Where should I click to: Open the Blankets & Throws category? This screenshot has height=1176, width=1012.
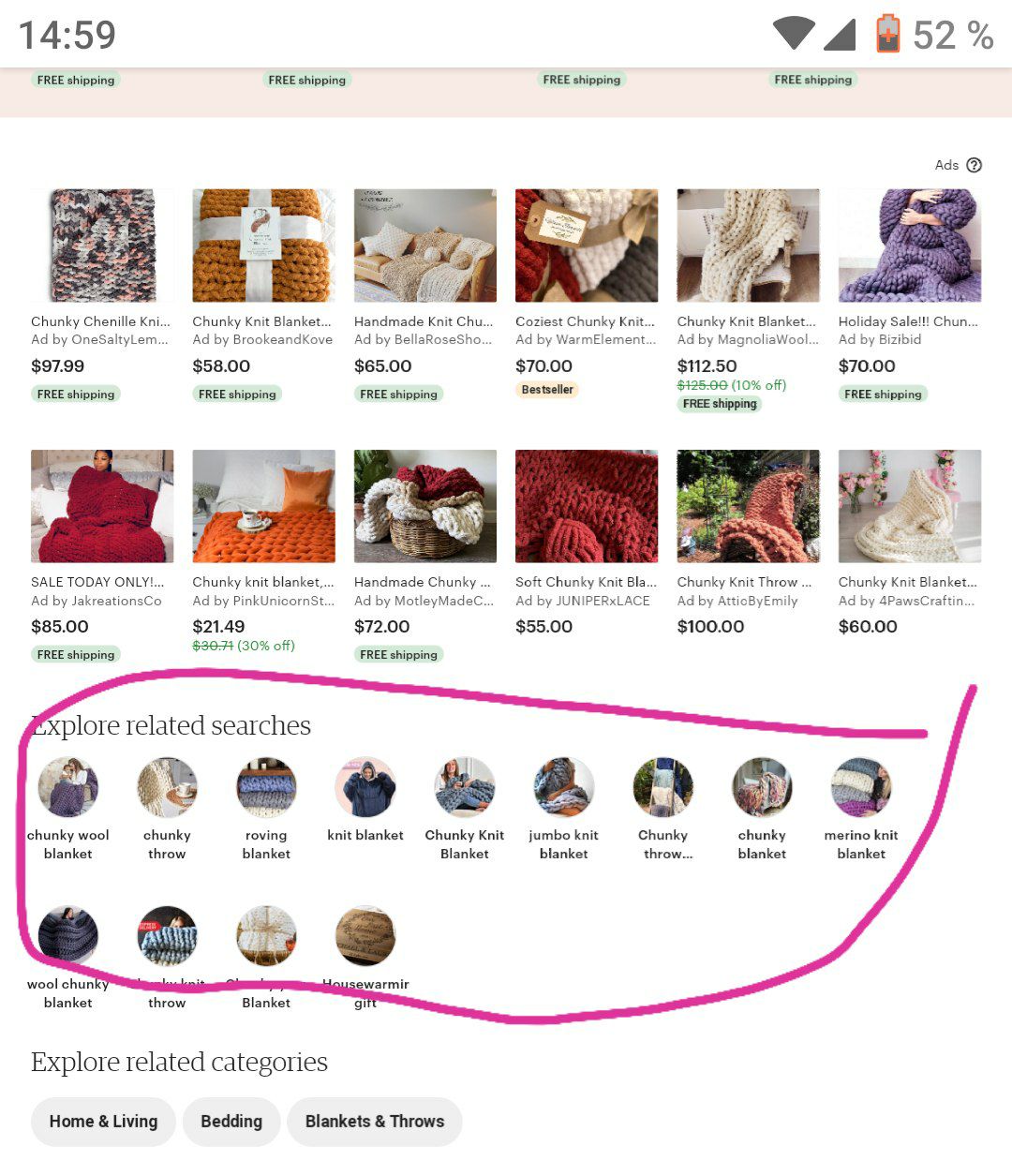(x=375, y=1122)
